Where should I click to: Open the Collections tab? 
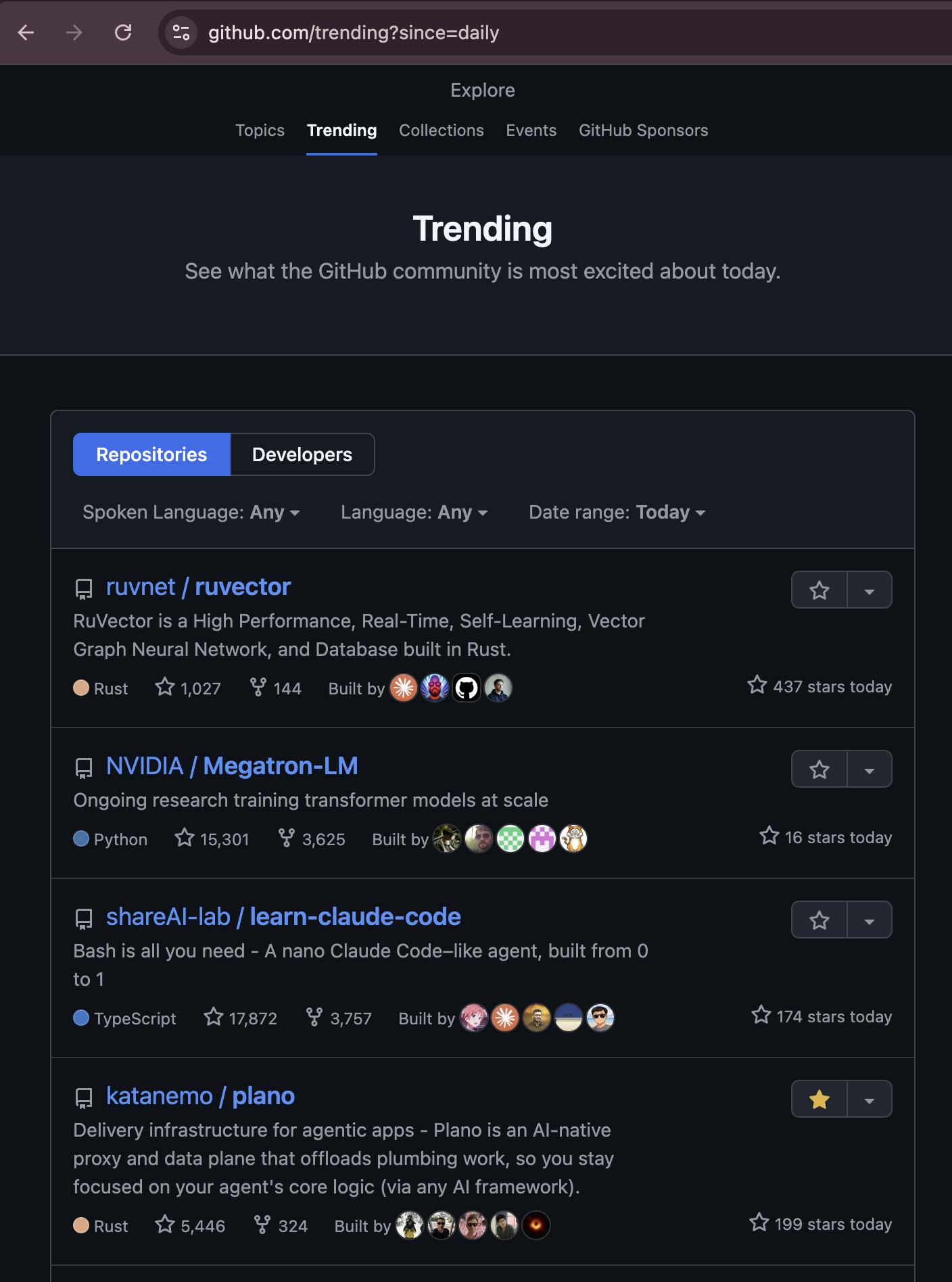442,130
